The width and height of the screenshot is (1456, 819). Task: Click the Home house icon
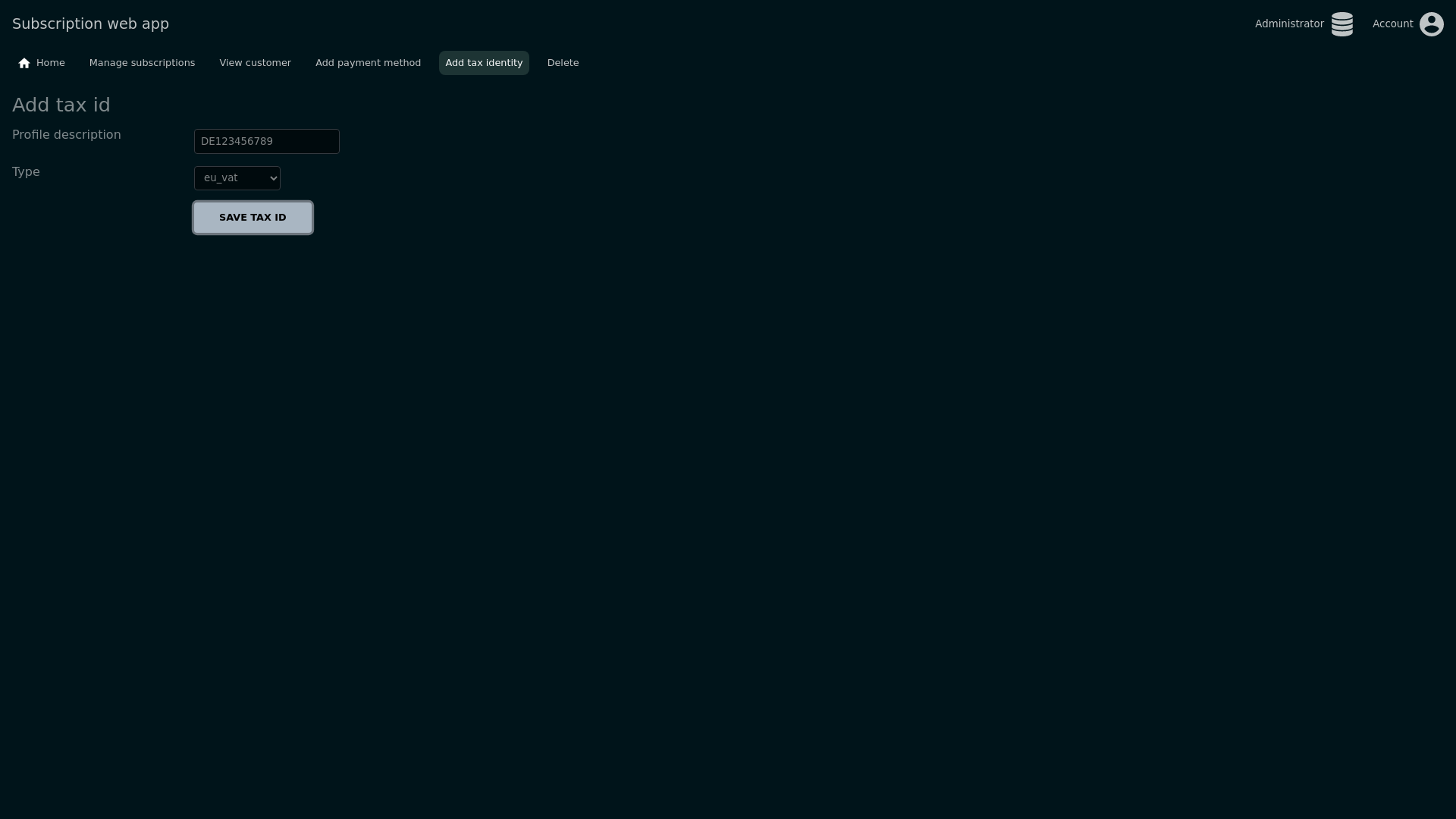[24, 64]
